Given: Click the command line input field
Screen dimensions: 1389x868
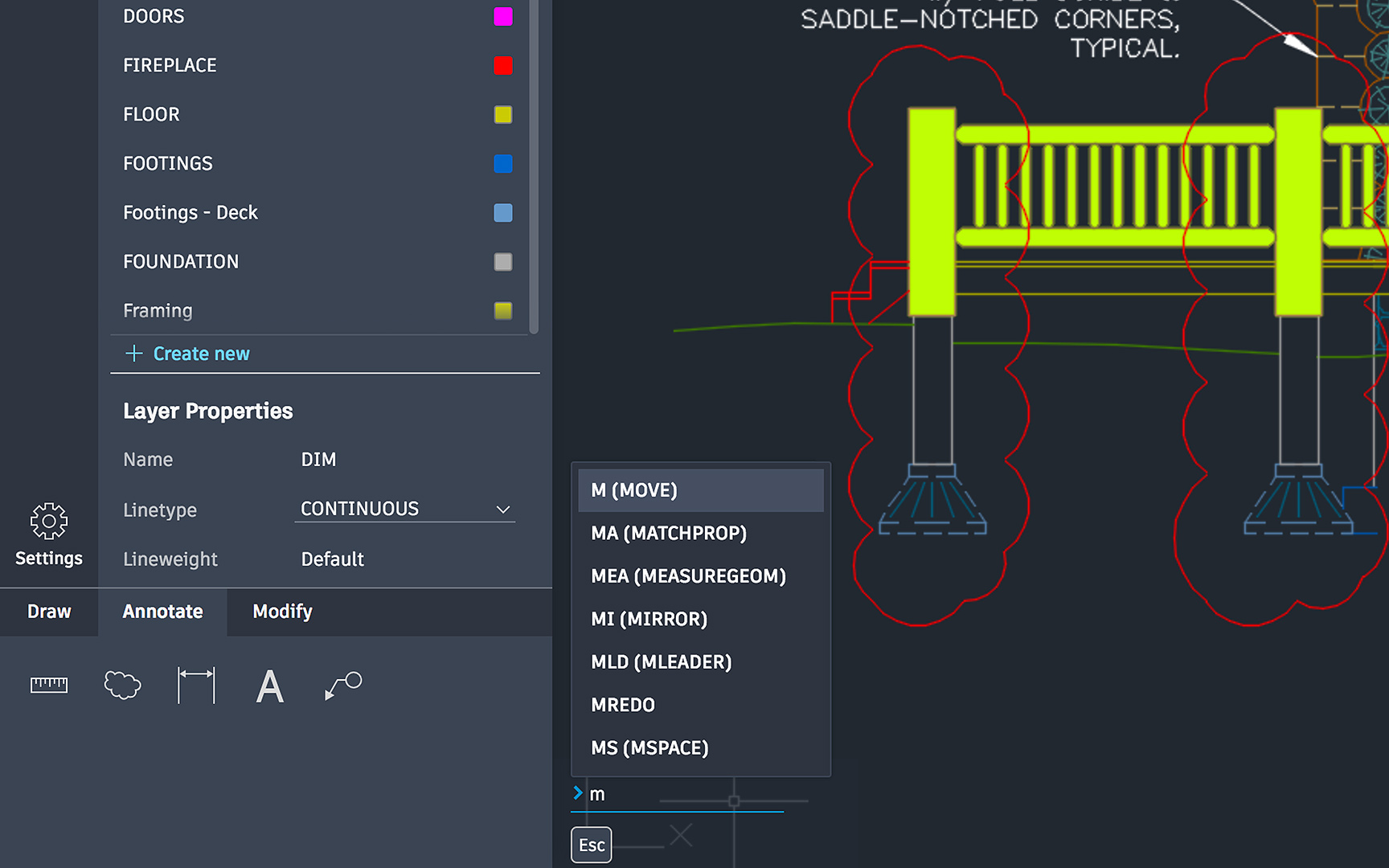Looking at the screenshot, I should [x=683, y=794].
